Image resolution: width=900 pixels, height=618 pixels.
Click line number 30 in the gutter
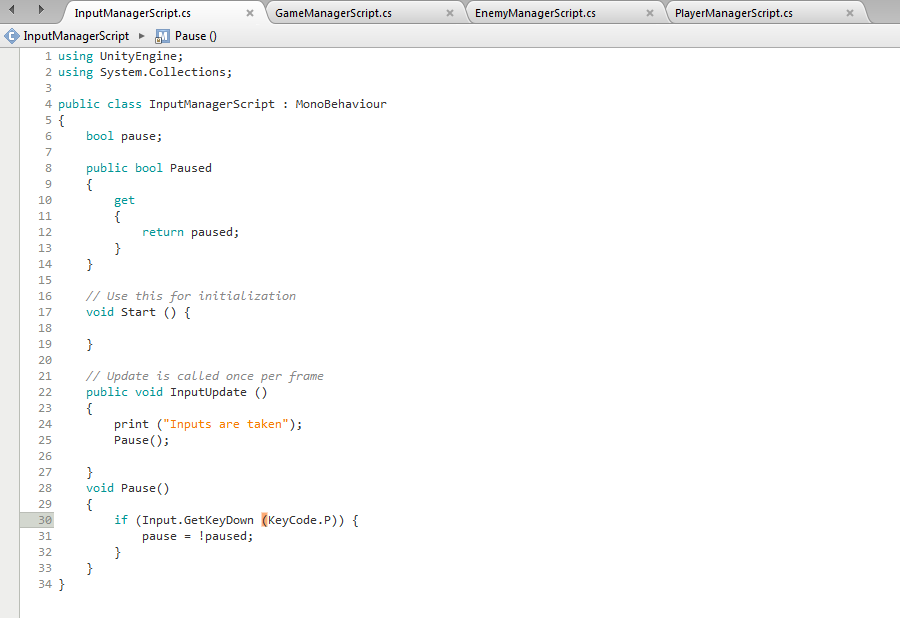45,520
